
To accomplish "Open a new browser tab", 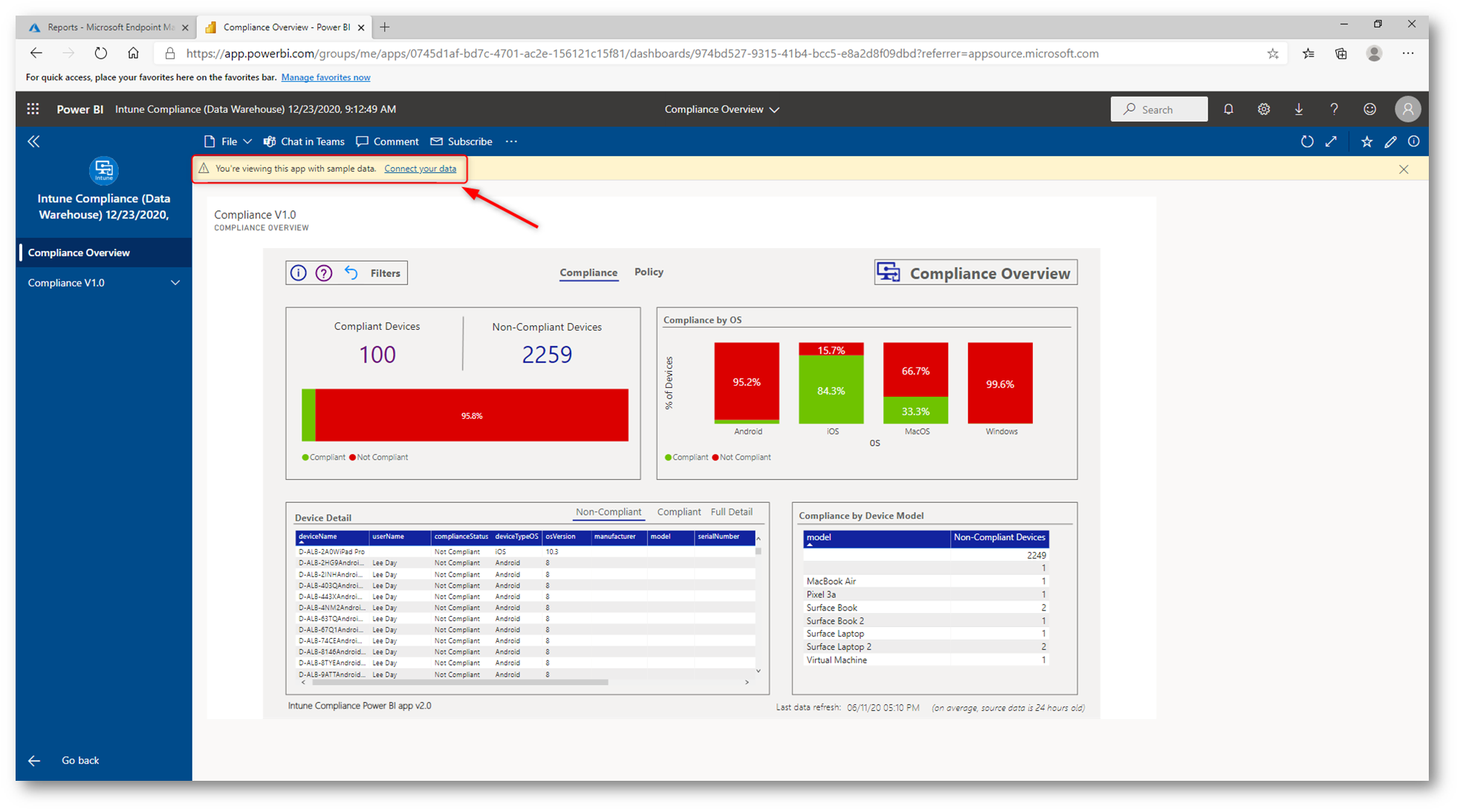I will point(384,27).
